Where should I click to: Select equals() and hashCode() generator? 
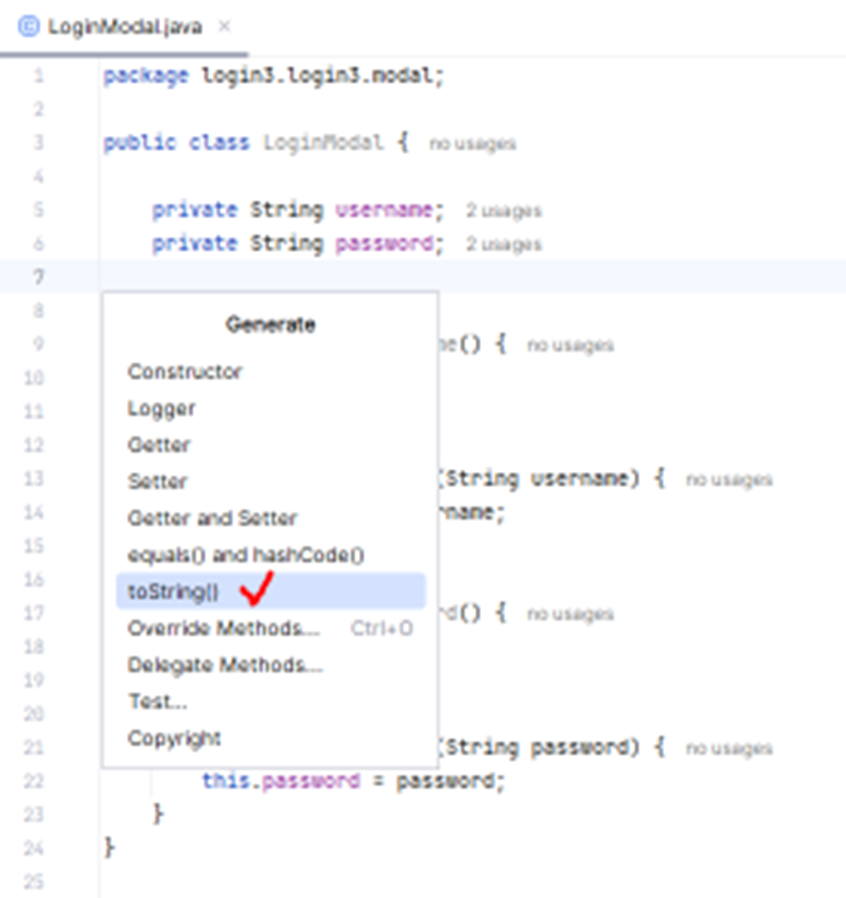[245, 554]
